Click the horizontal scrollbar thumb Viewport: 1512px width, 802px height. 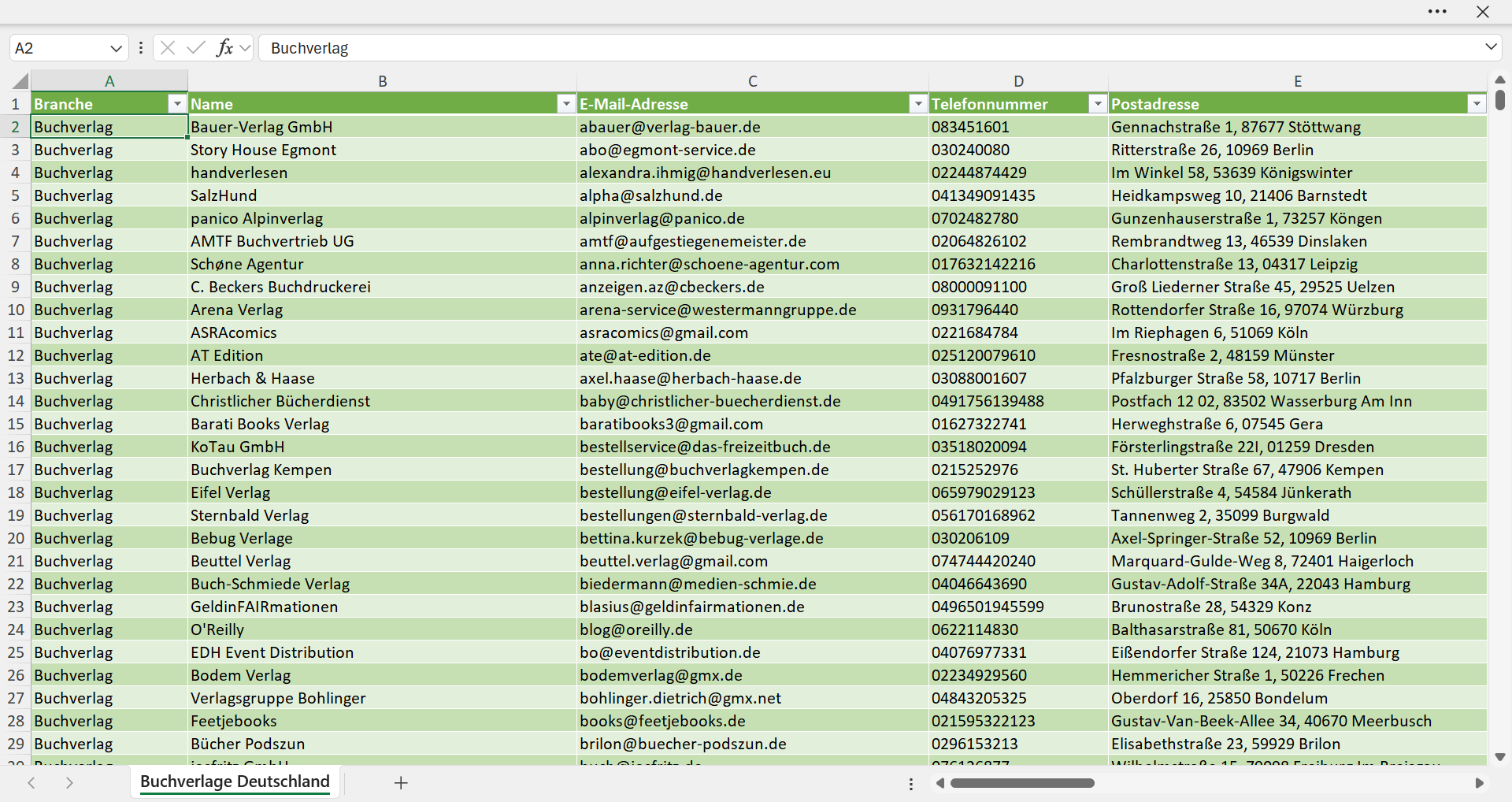tap(1022, 783)
